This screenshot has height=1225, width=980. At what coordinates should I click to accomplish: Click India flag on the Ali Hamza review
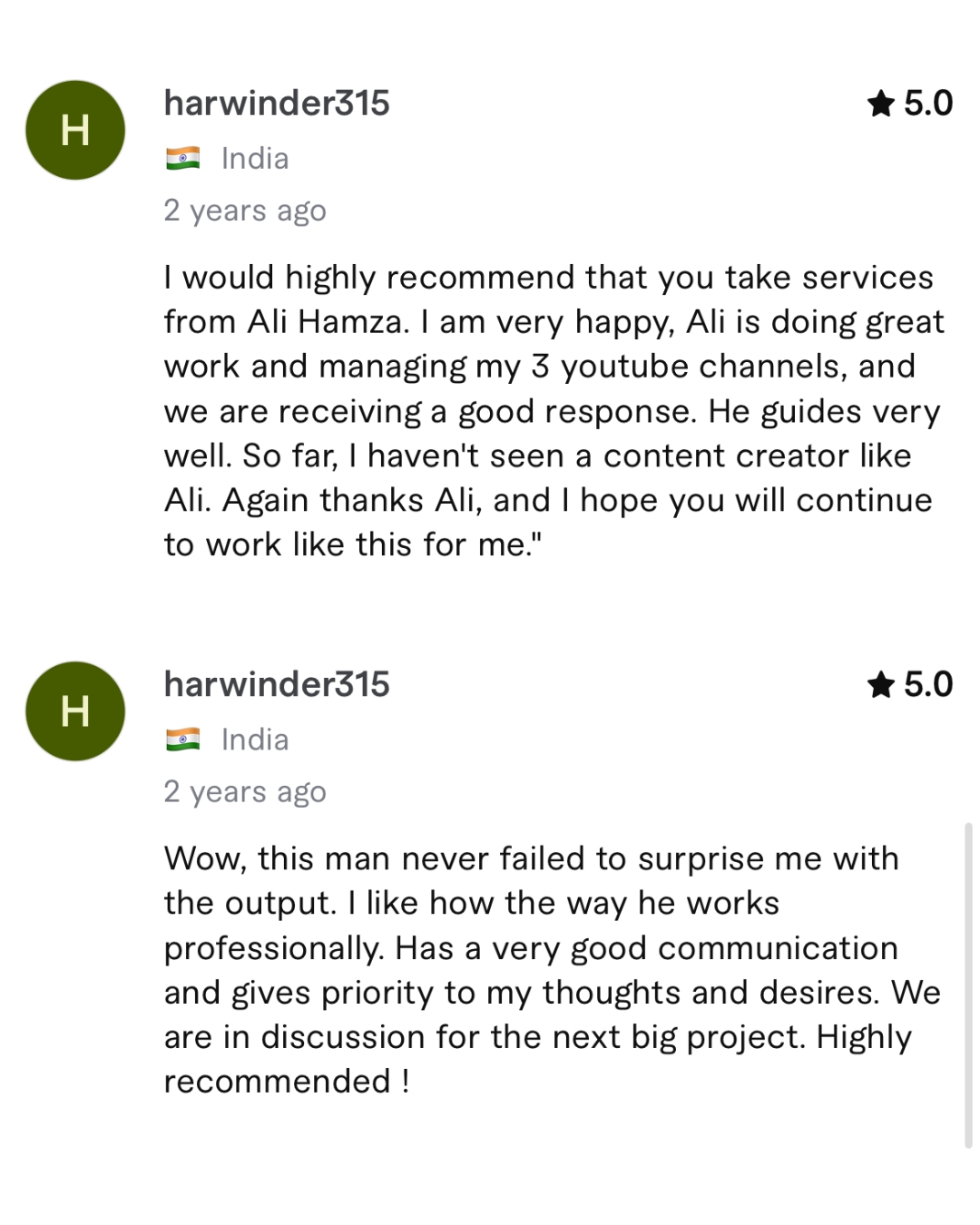click(182, 159)
